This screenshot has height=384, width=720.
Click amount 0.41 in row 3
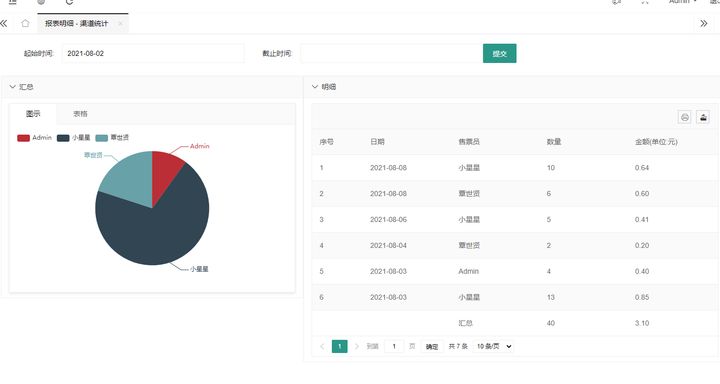[642, 220]
